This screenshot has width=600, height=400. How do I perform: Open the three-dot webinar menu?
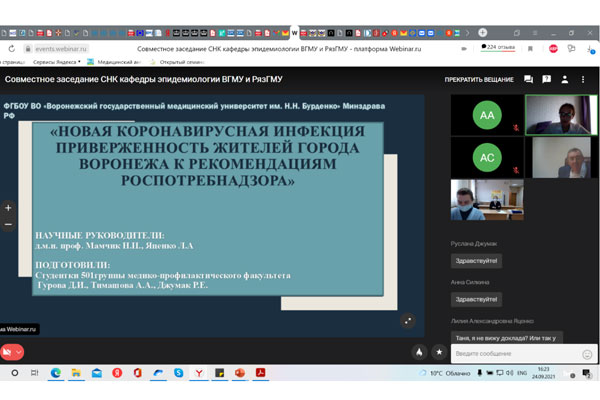point(583,79)
